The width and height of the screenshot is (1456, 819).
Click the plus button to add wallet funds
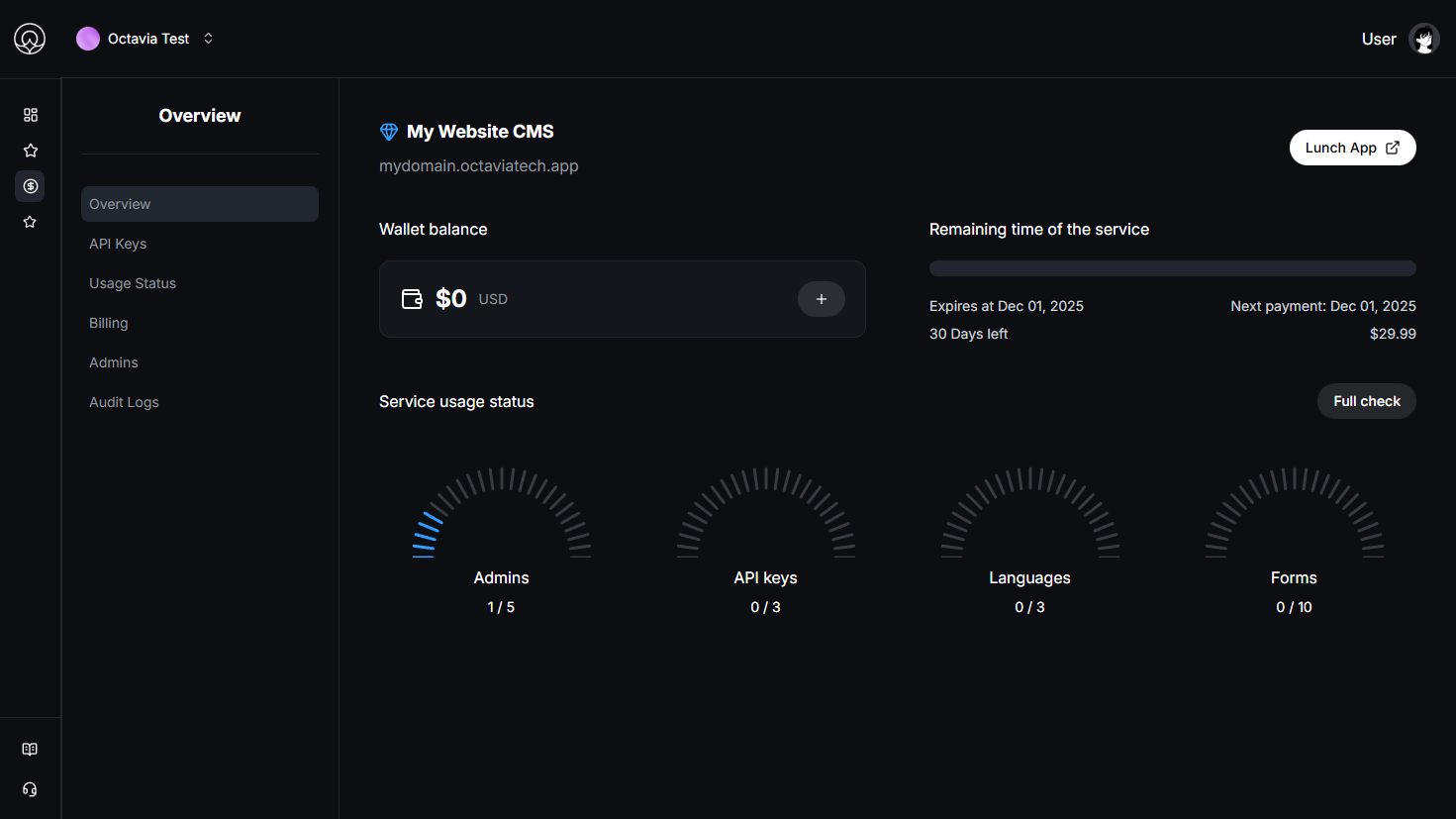(821, 298)
